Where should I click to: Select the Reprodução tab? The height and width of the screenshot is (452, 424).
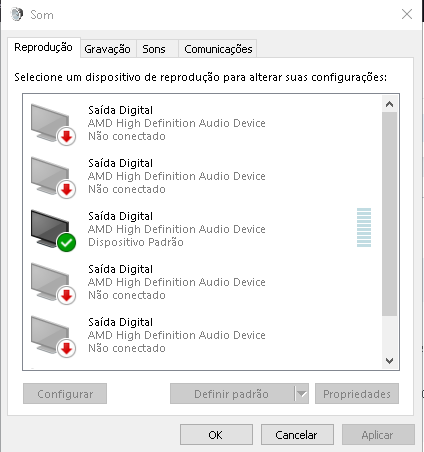(x=43, y=47)
